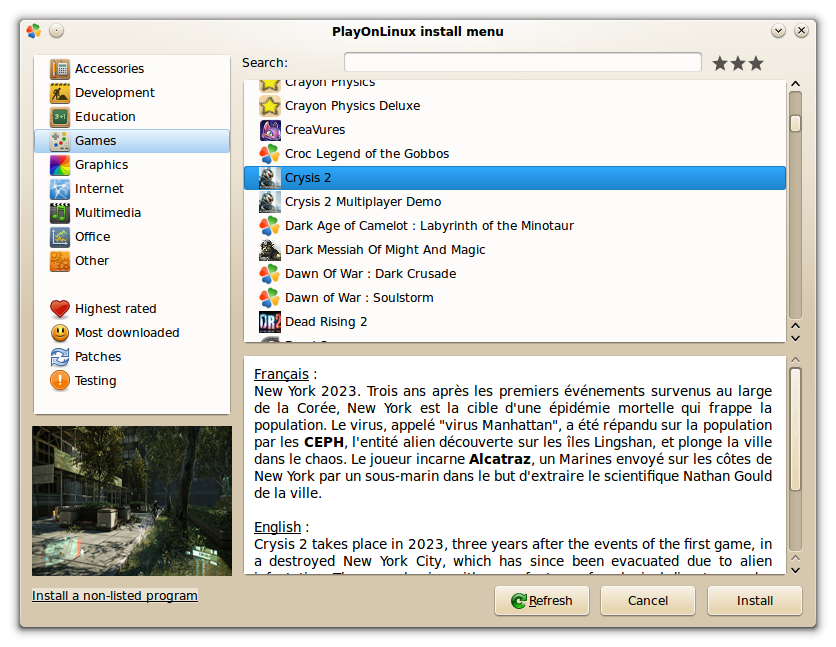Click the Development category icon
Screen dimensions: 836x647
click(x=60, y=93)
